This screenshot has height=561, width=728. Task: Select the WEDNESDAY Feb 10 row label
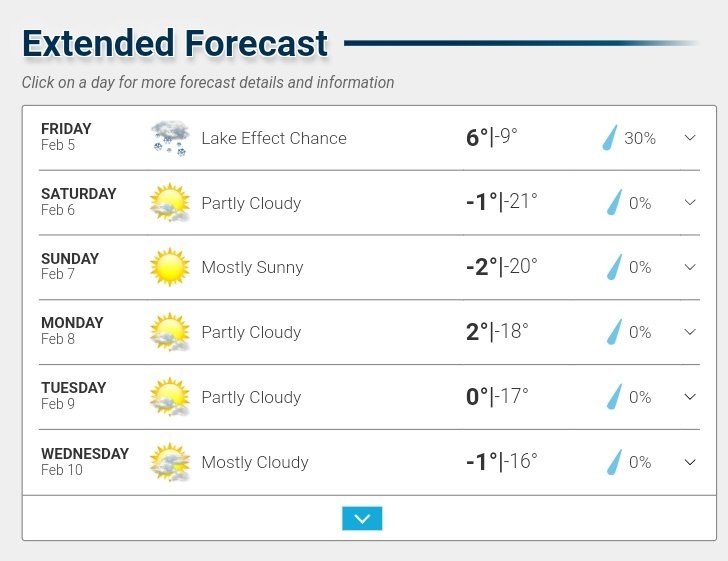[x=85, y=462]
